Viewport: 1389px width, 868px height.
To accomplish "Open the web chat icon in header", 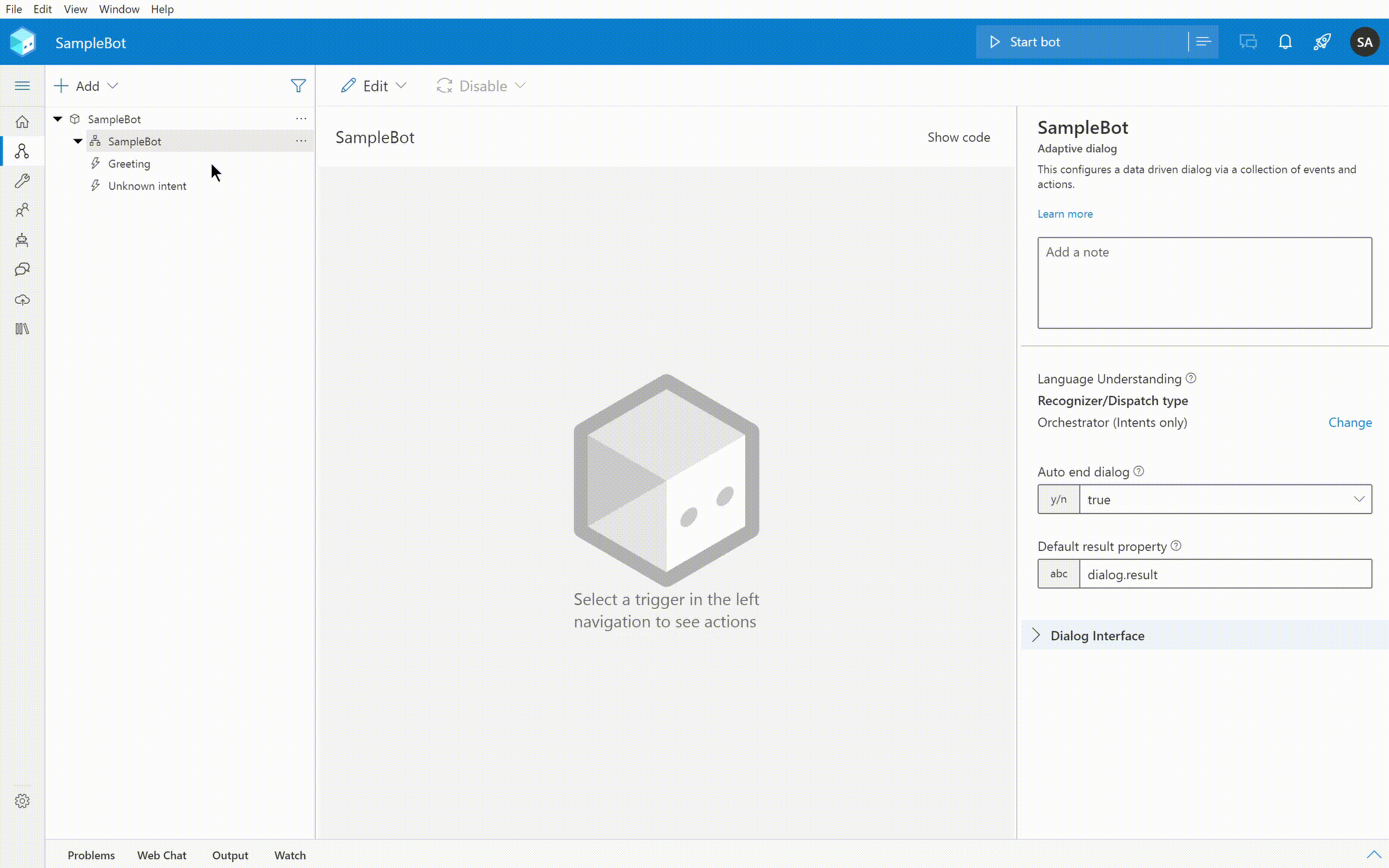I will pos(1248,42).
